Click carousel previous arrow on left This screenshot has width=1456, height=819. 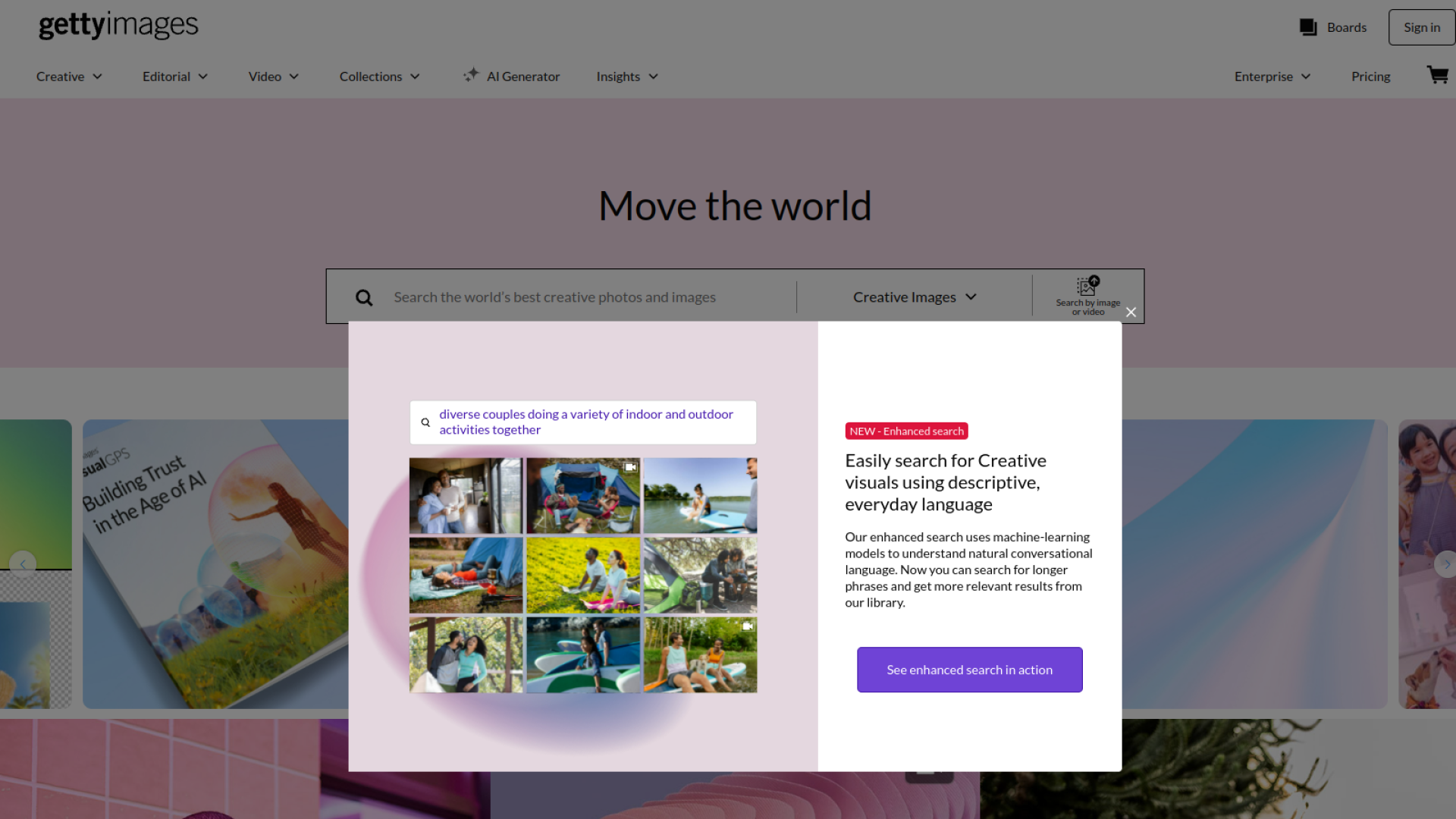tap(23, 563)
